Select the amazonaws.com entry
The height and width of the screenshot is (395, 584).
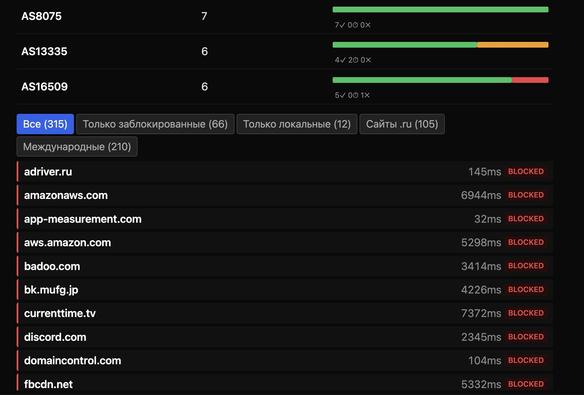(x=285, y=195)
